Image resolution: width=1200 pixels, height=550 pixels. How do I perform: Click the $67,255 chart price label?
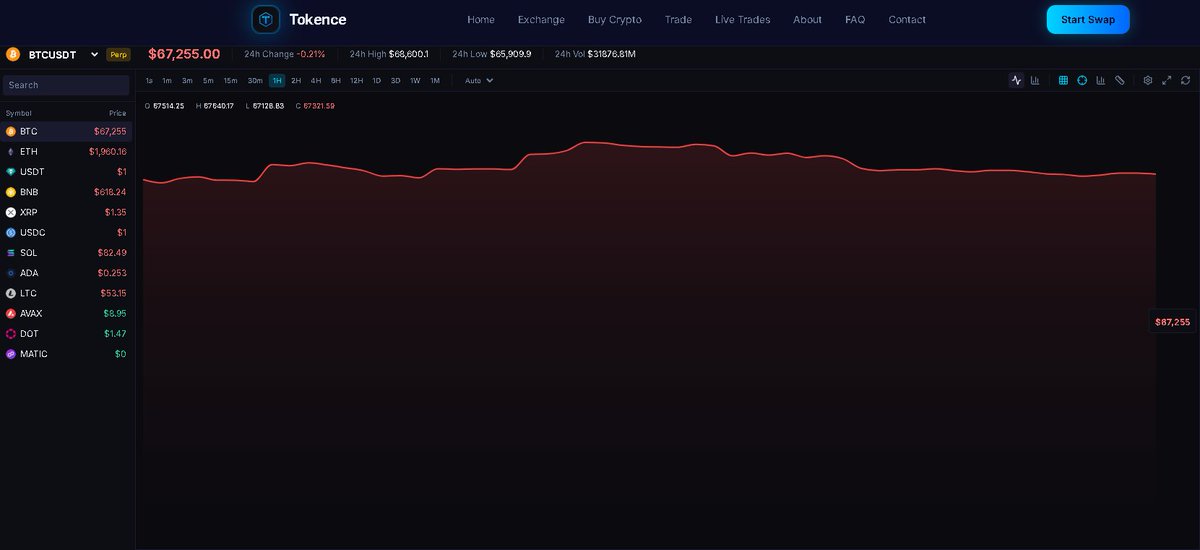pos(1173,322)
